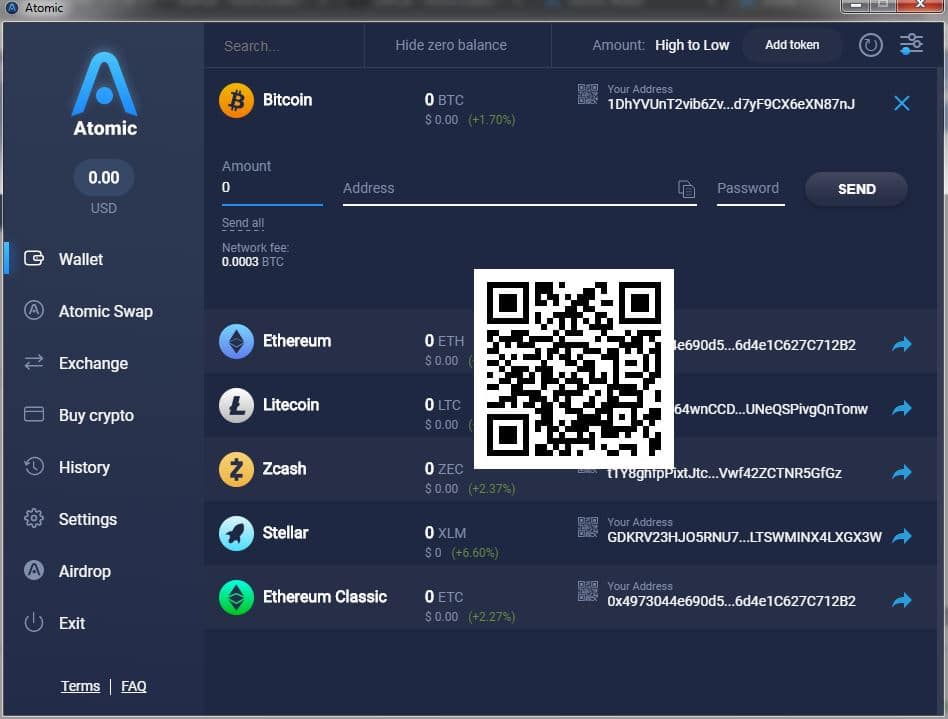Click the Exchange arrows icon
This screenshot has width=948, height=719.
pyautogui.click(x=34, y=362)
